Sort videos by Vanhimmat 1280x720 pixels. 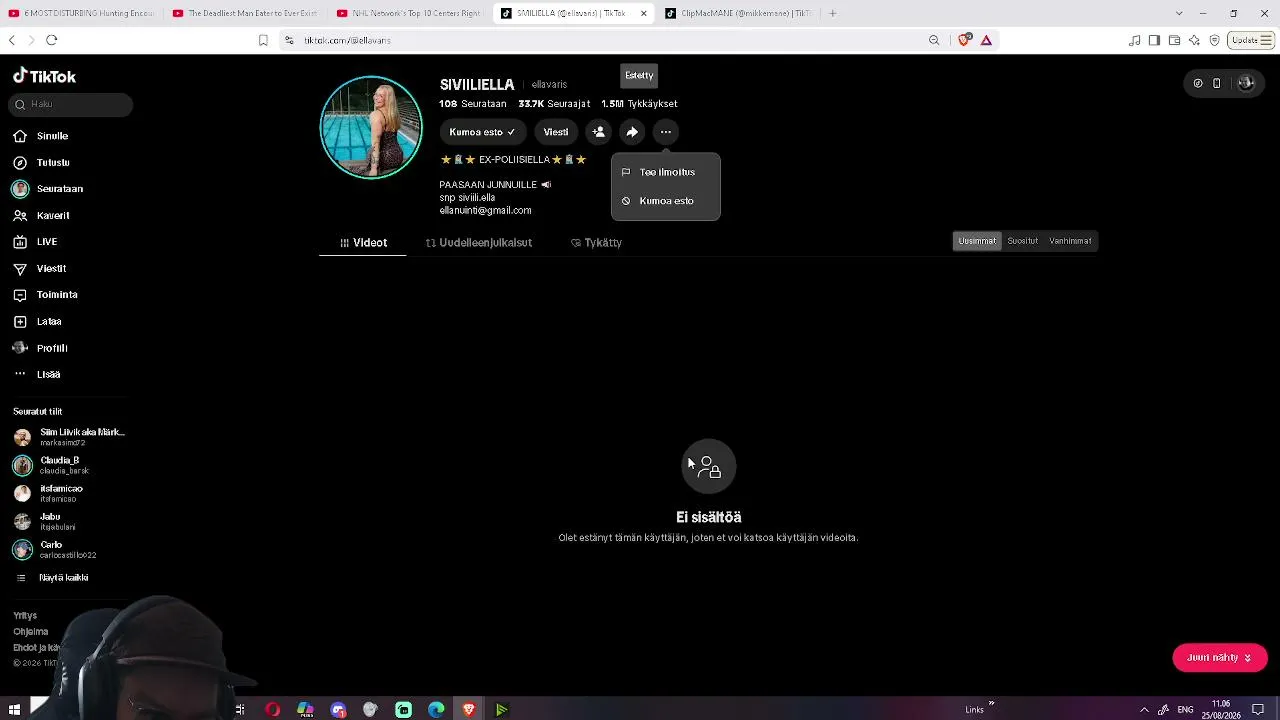click(x=1070, y=241)
